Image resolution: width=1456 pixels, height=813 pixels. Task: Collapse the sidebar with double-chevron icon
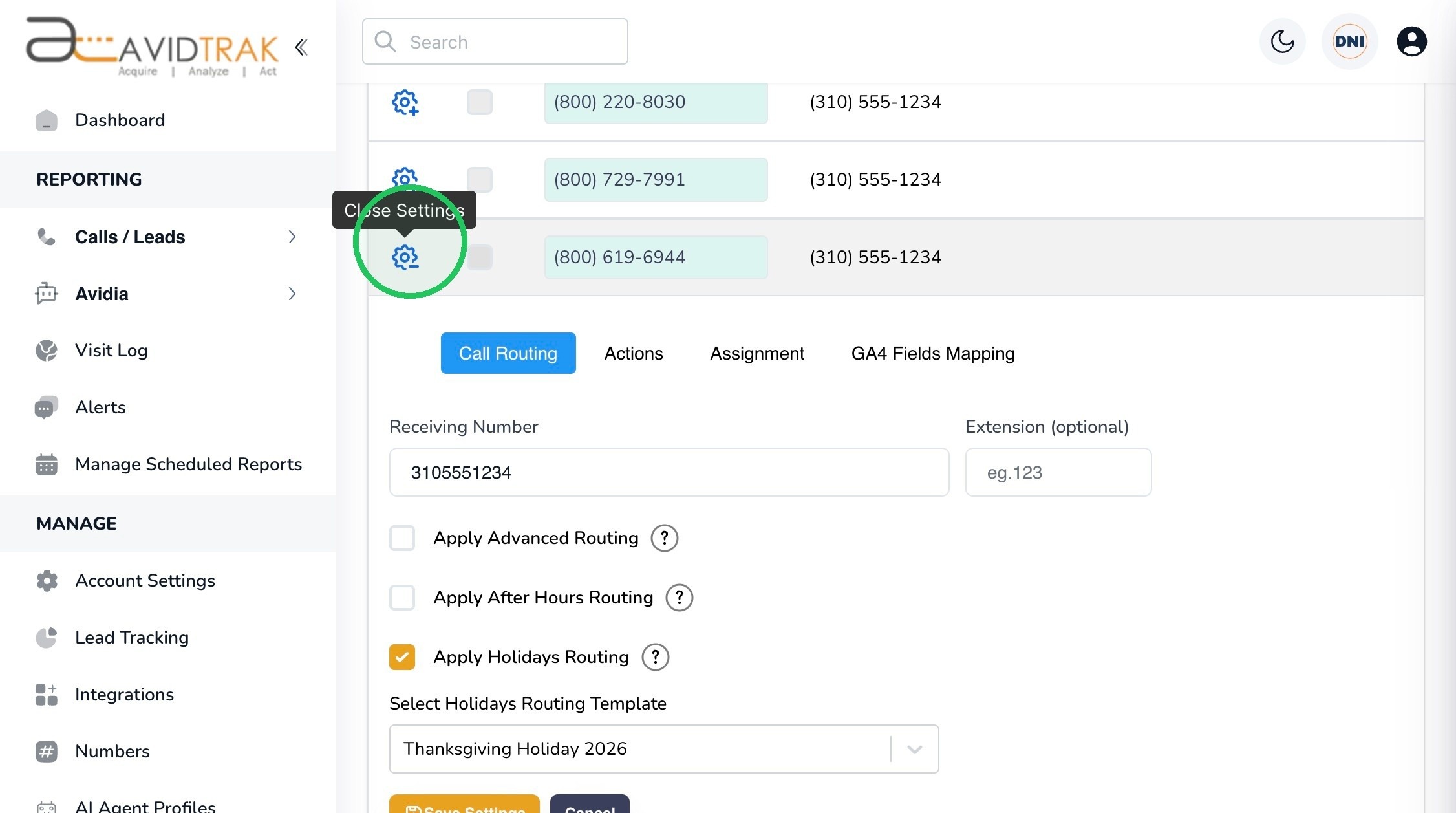coord(301,47)
